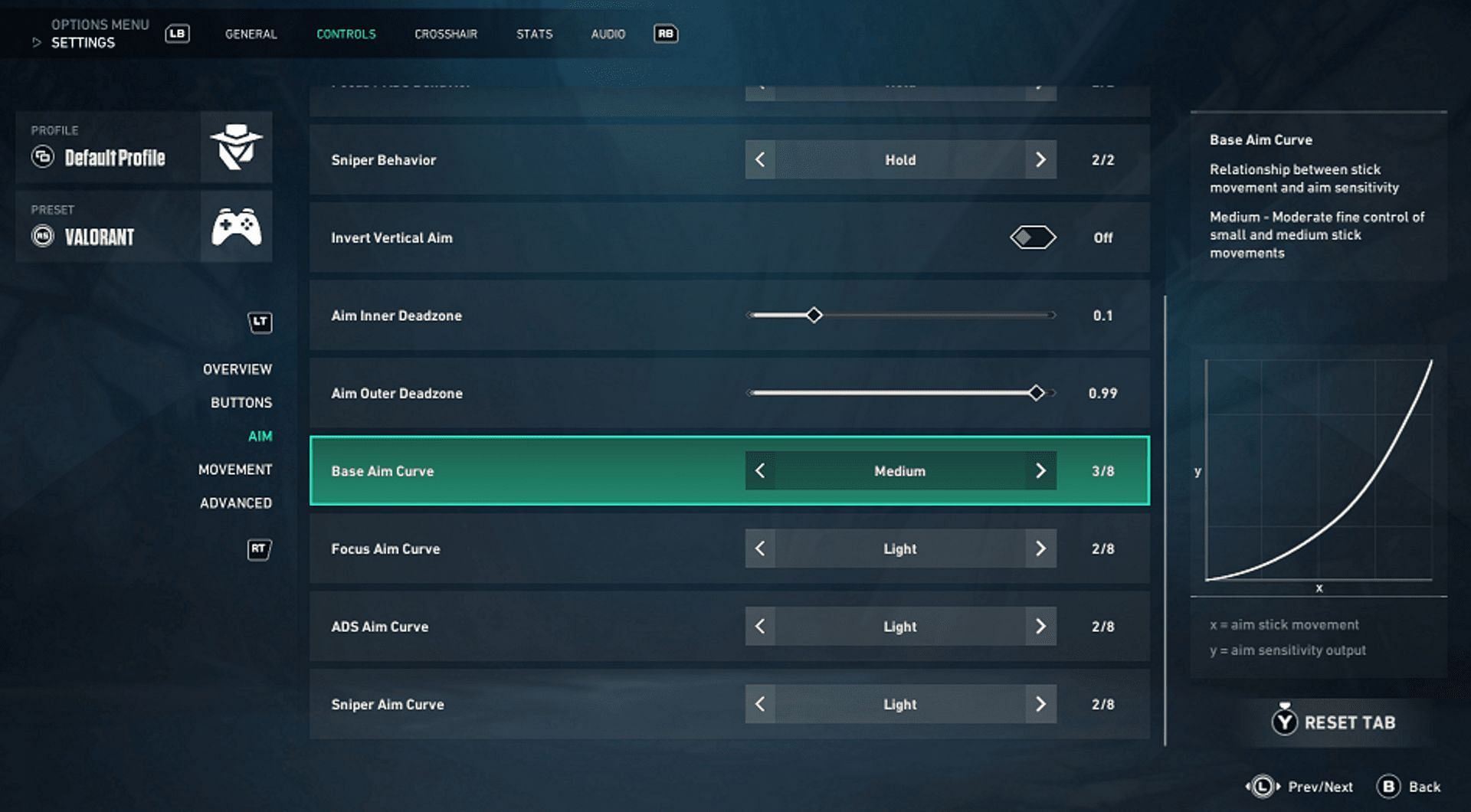Open the Crosshair tab
Screen dimensions: 1471x812
click(446, 34)
